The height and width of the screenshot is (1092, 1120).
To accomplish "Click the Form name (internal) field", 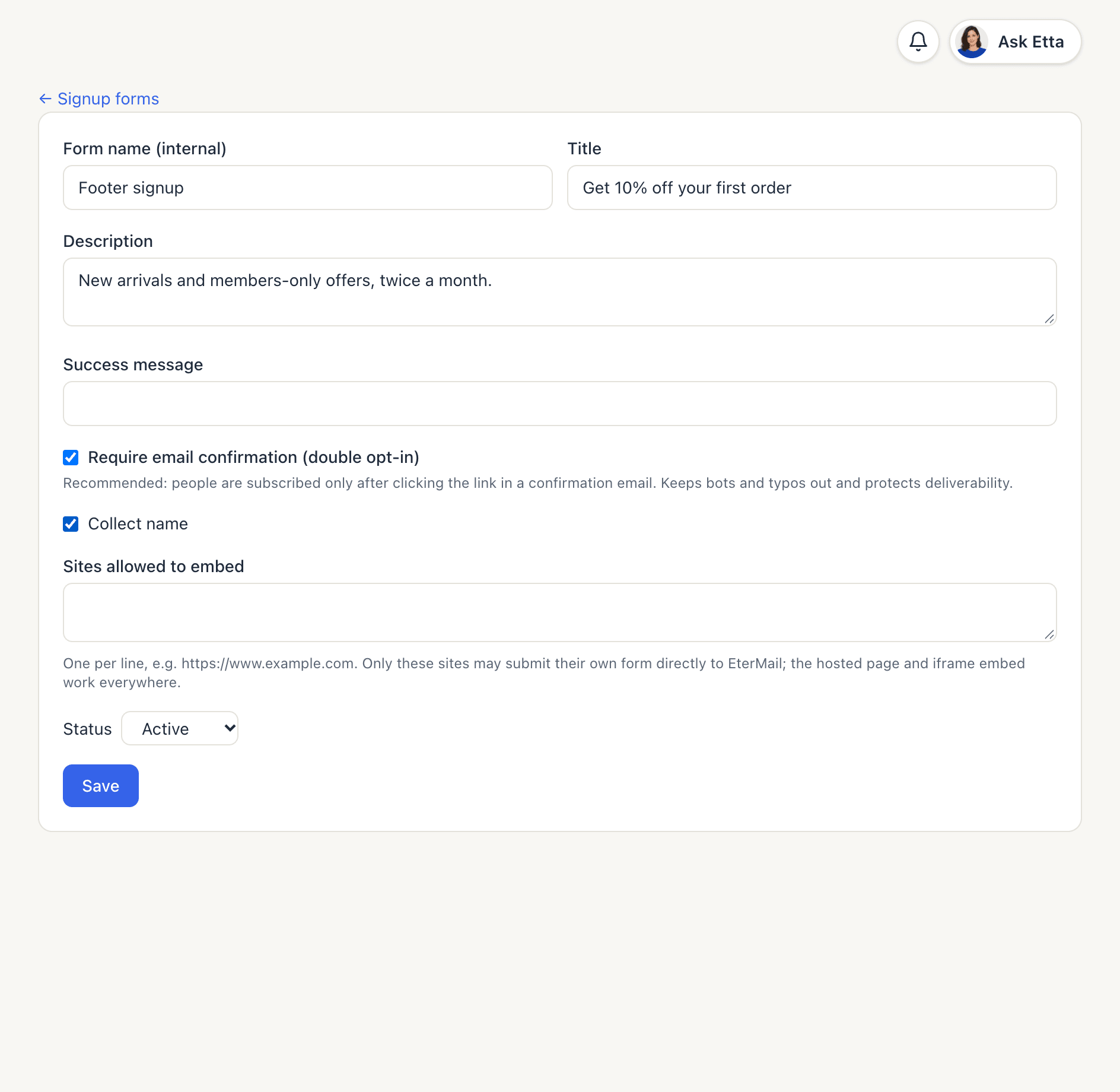I will (308, 188).
